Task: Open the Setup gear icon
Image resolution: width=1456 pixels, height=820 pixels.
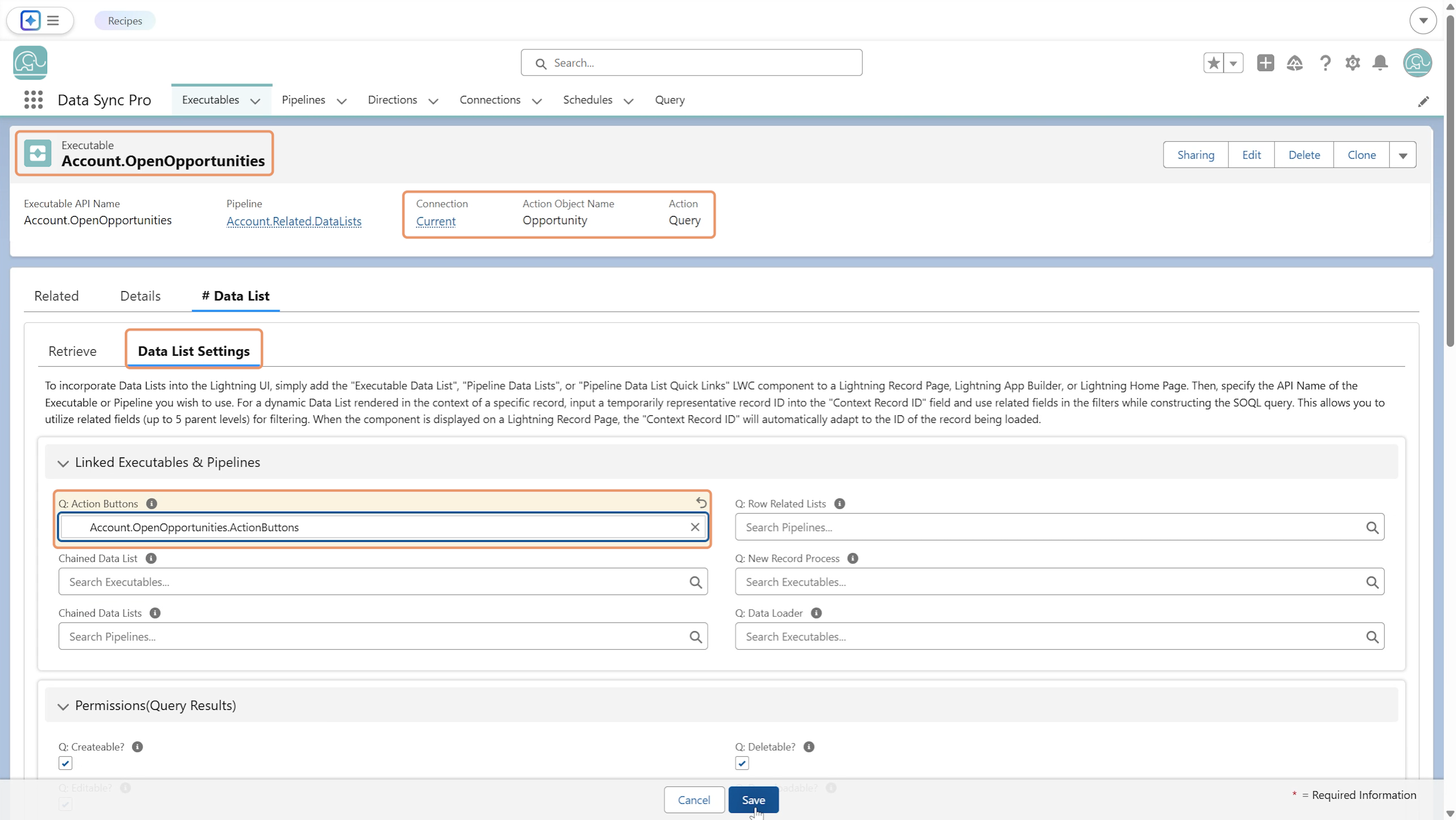Action: 1352,63
